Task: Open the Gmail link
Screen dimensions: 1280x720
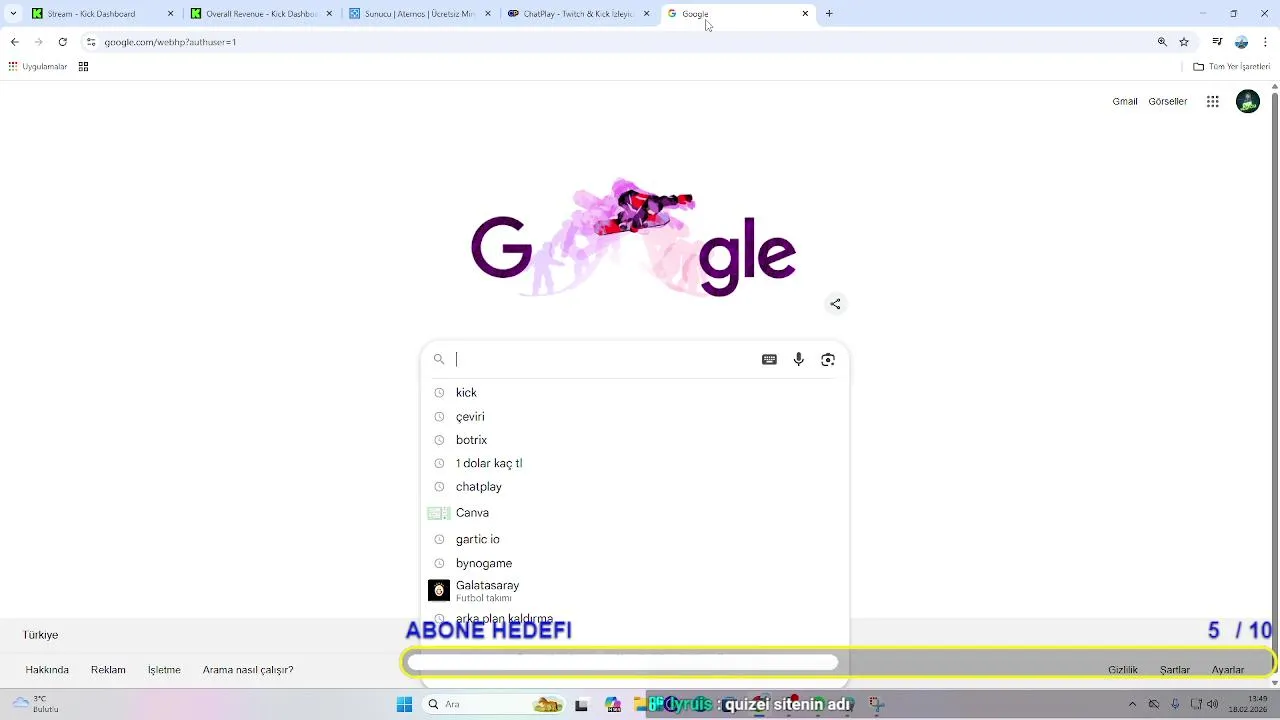Action: coord(1125,101)
